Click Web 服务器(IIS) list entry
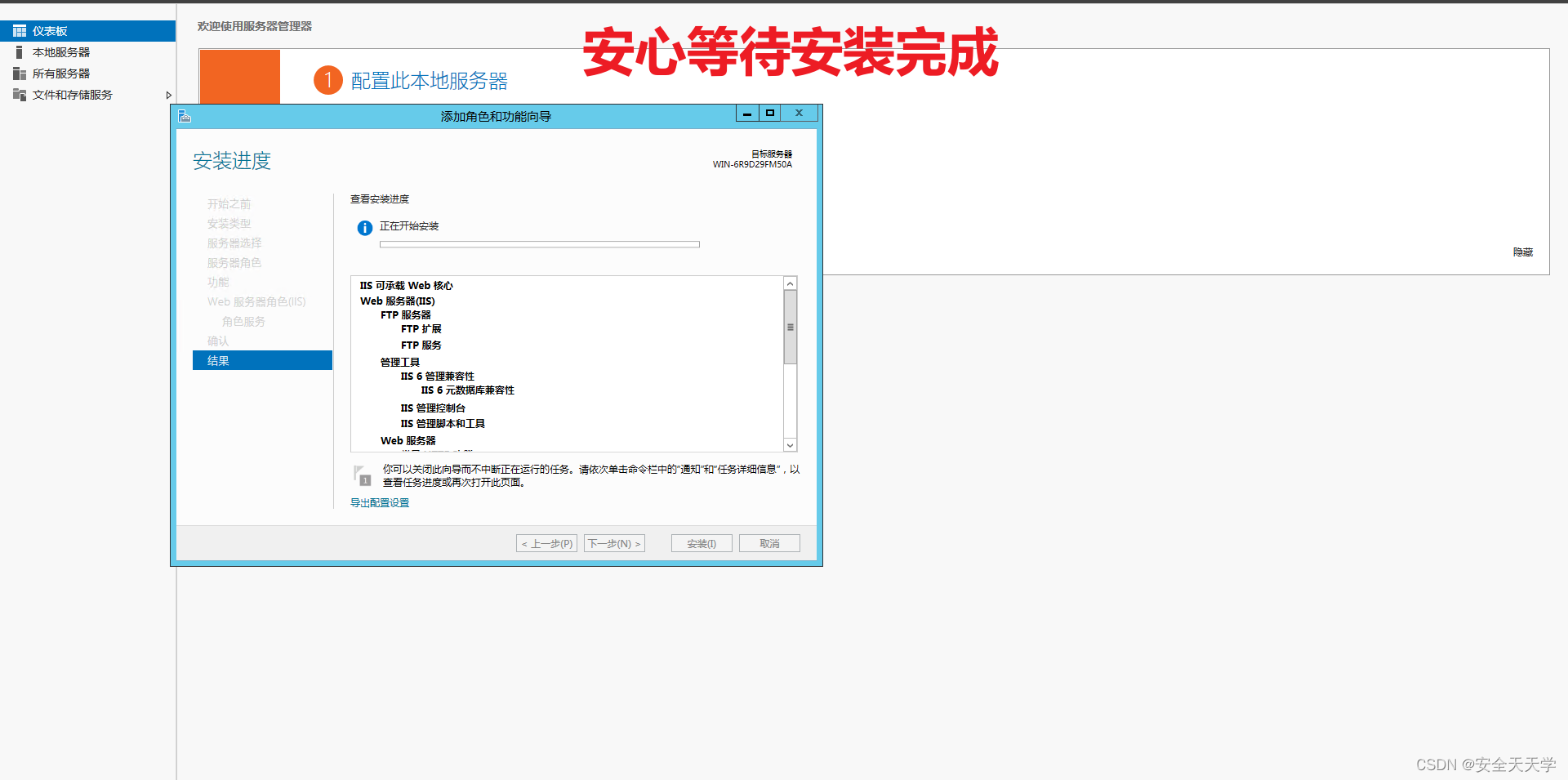The width and height of the screenshot is (1568, 780). pos(398,301)
